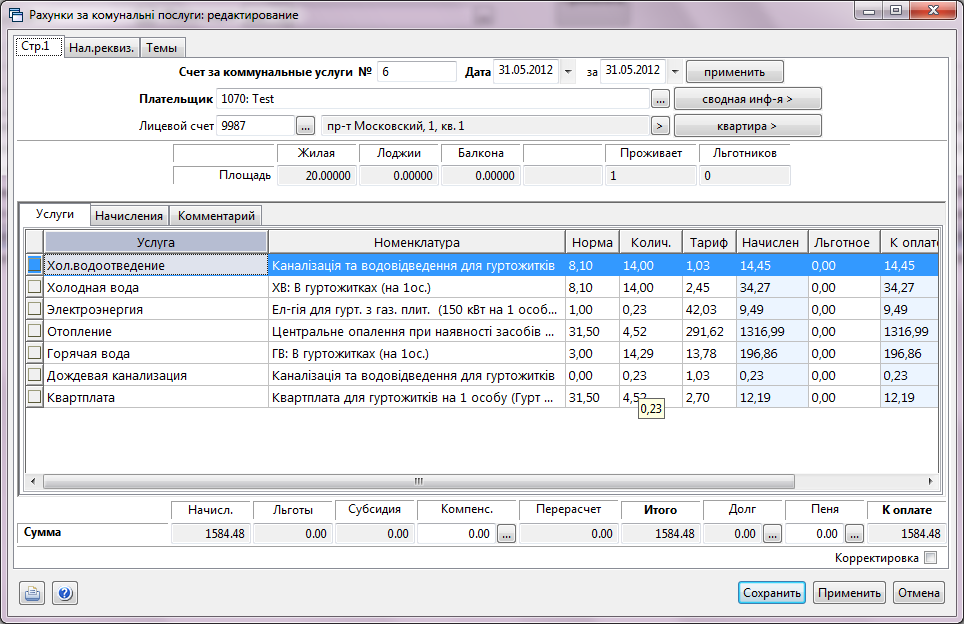Click the Плательщик field '1070: Test'
This screenshot has height=624, width=964.
[x=433, y=99]
